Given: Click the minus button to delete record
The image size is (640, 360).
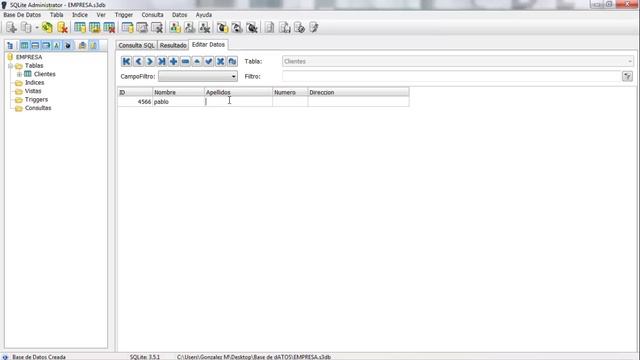Looking at the screenshot, I should tap(185, 61).
